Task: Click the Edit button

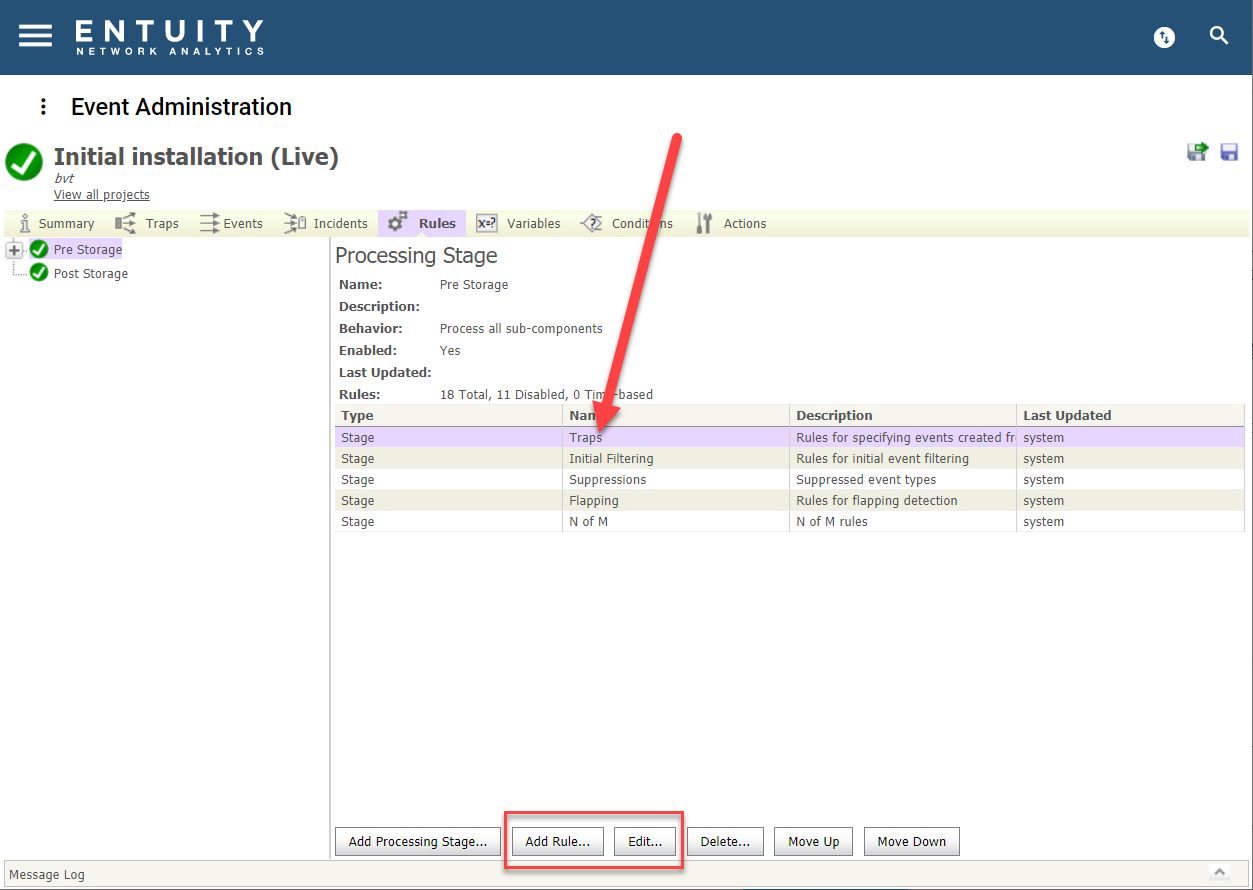Action: click(645, 842)
